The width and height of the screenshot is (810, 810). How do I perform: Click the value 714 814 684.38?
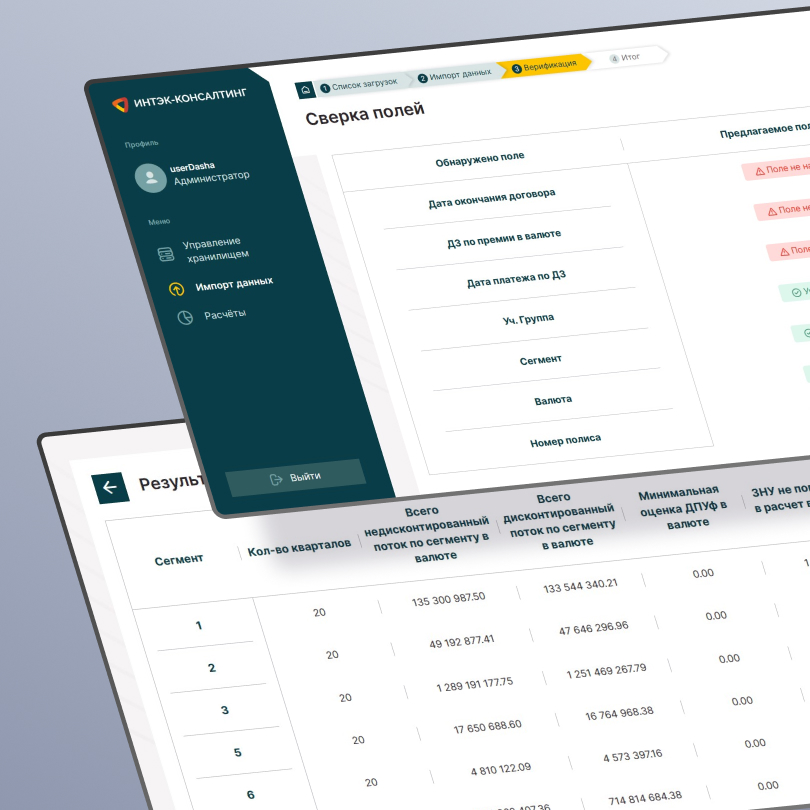[645, 799]
